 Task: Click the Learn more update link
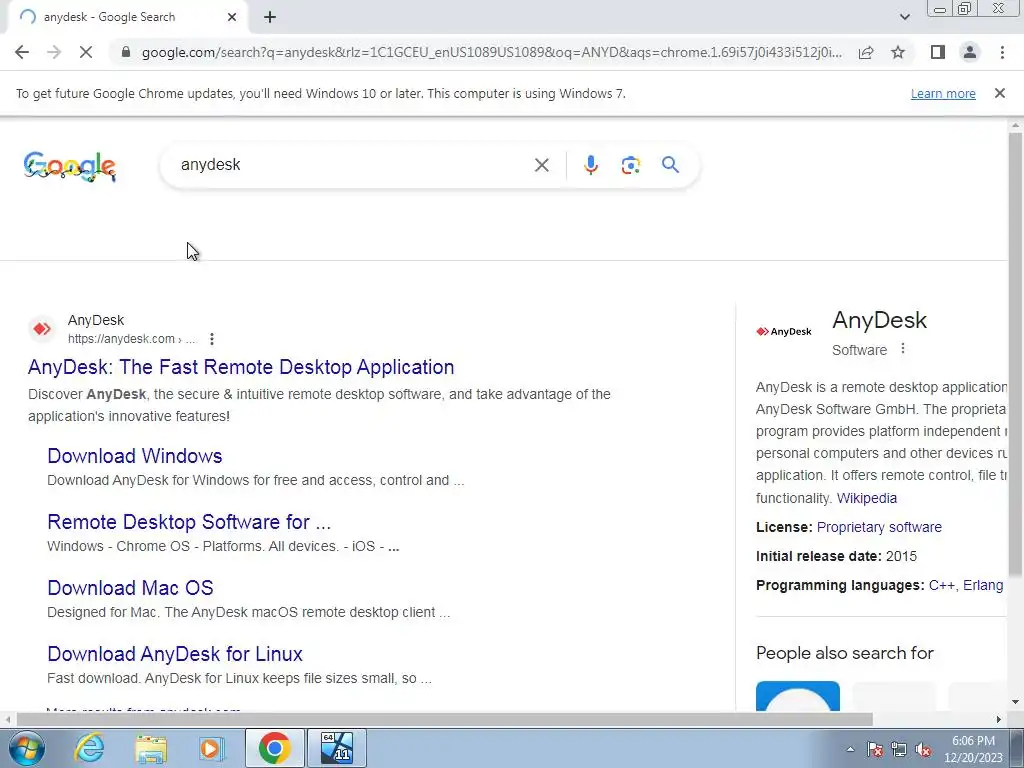point(943,93)
